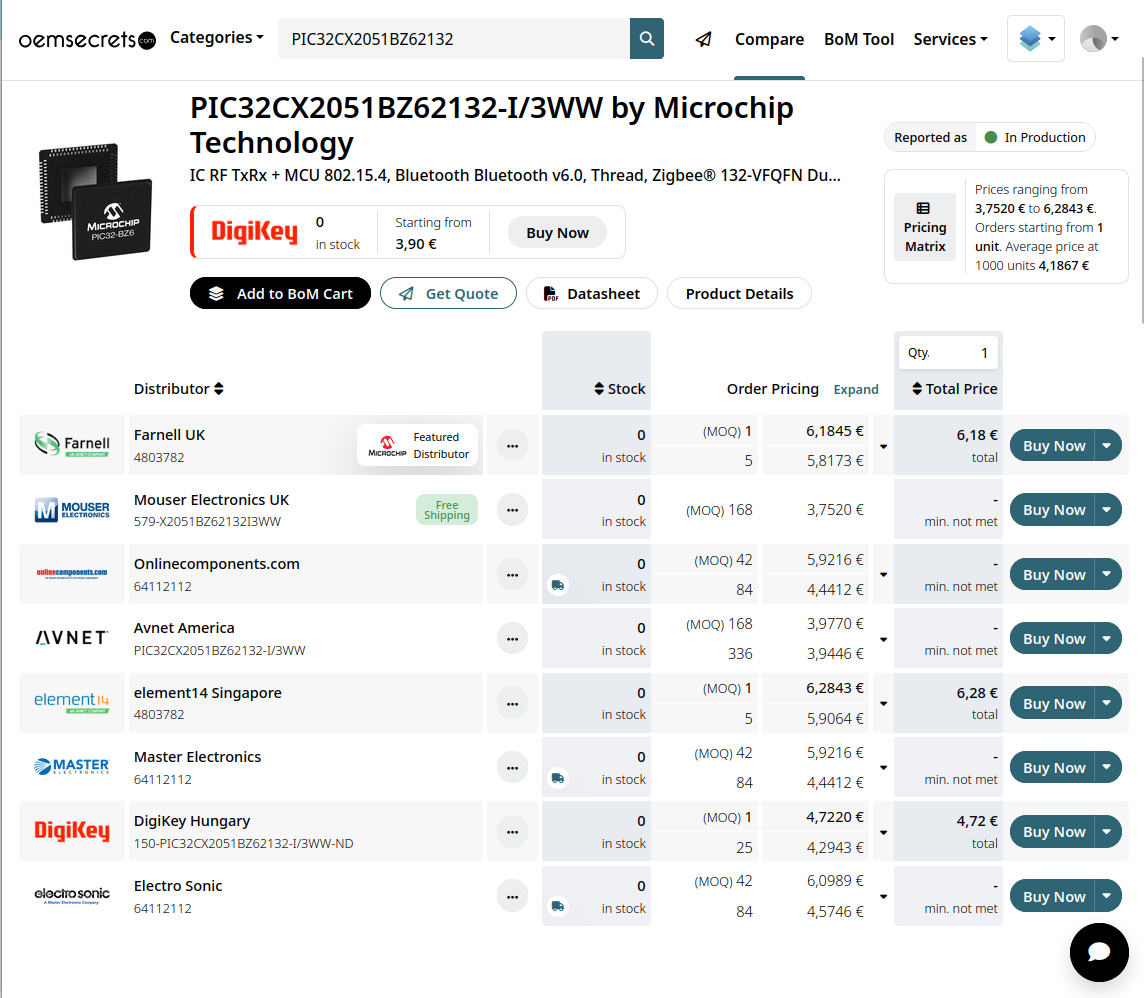Viewport: 1144px width, 998px height.
Task: Click DigiKey featured Buy Now button
Action: click(557, 233)
